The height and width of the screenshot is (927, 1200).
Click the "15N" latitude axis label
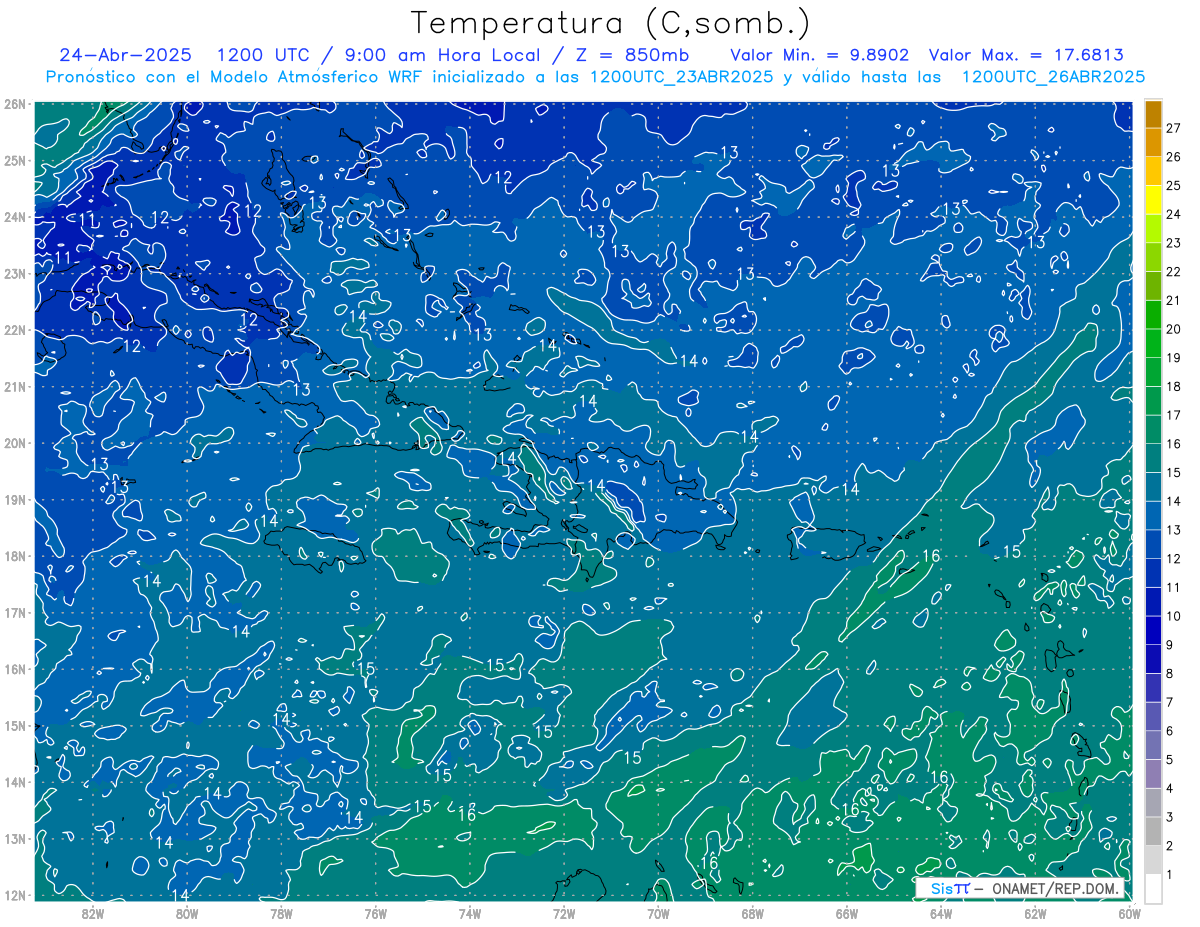tap(15, 725)
